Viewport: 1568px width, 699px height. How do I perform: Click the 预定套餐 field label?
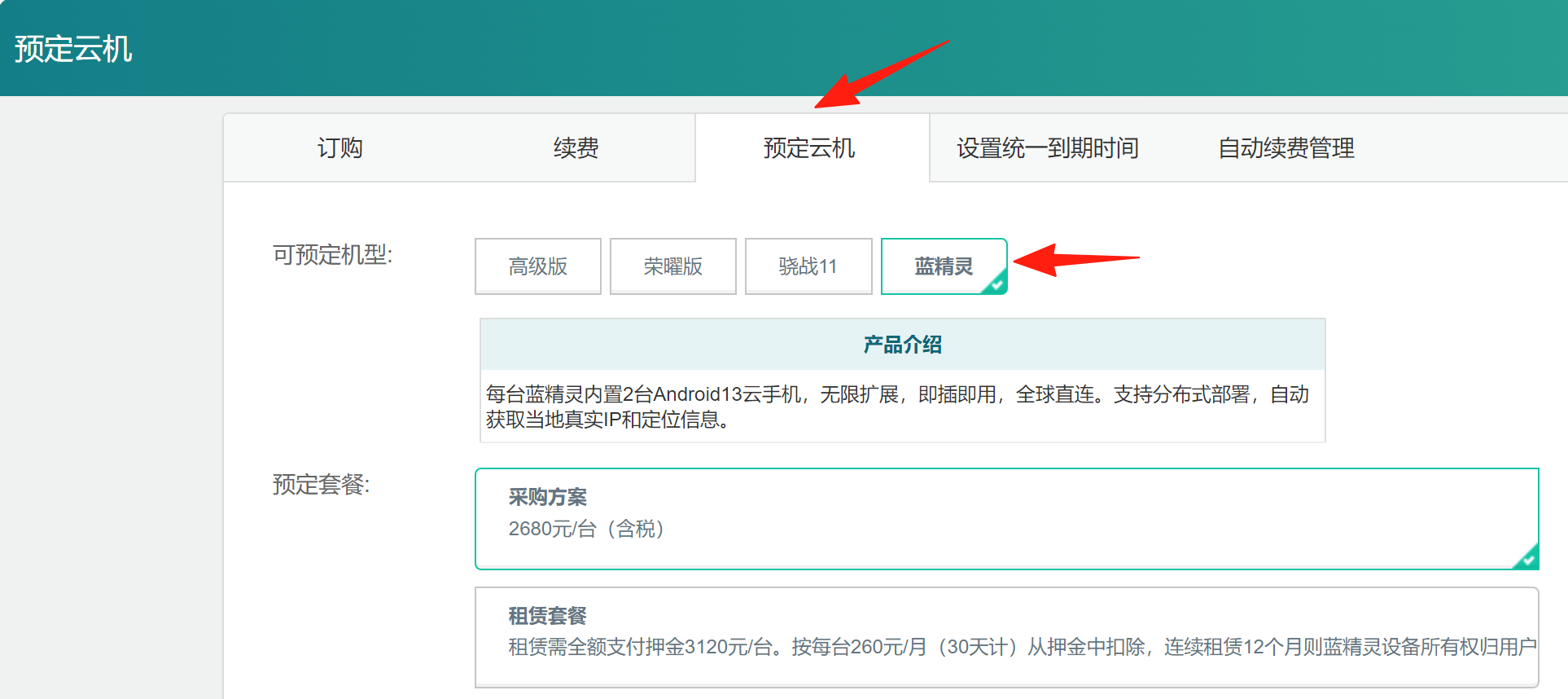(321, 485)
